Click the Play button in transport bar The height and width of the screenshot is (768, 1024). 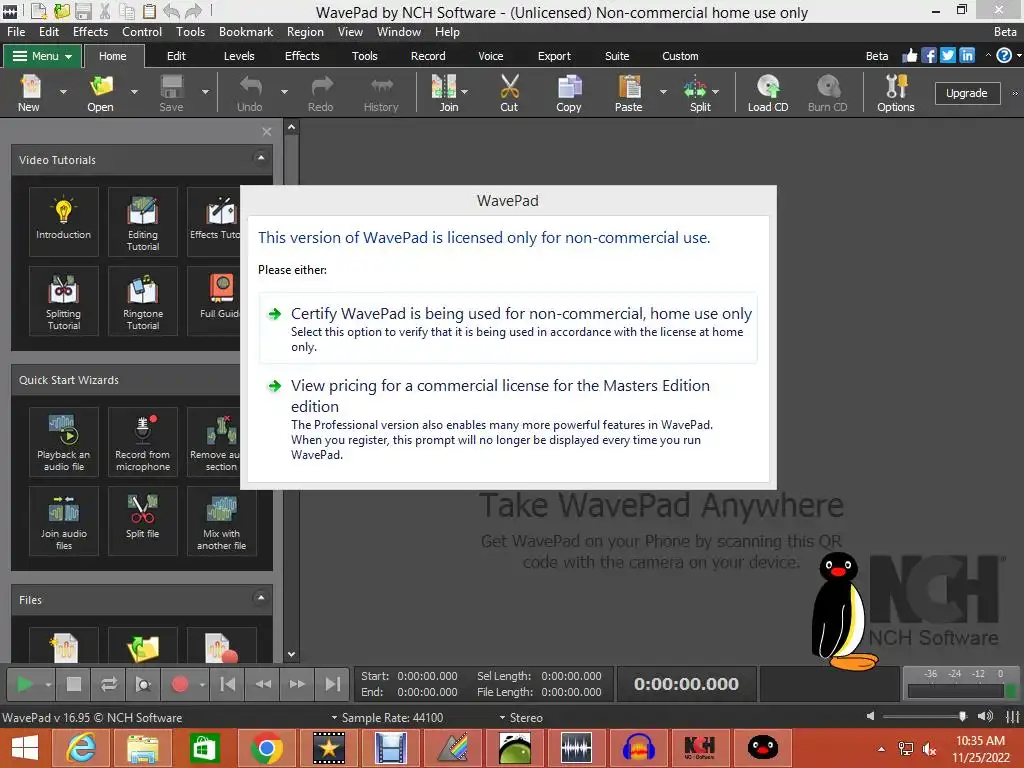click(25, 684)
